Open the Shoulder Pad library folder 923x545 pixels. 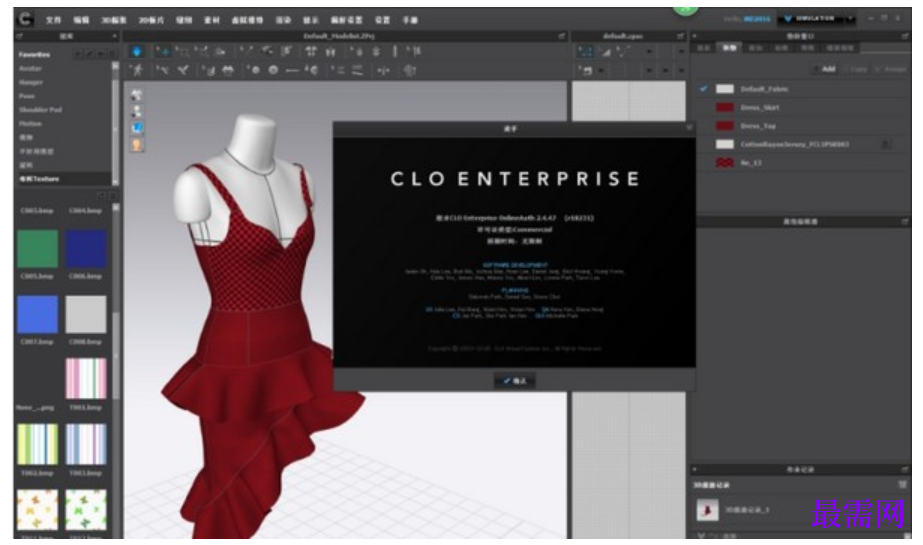pos(40,109)
